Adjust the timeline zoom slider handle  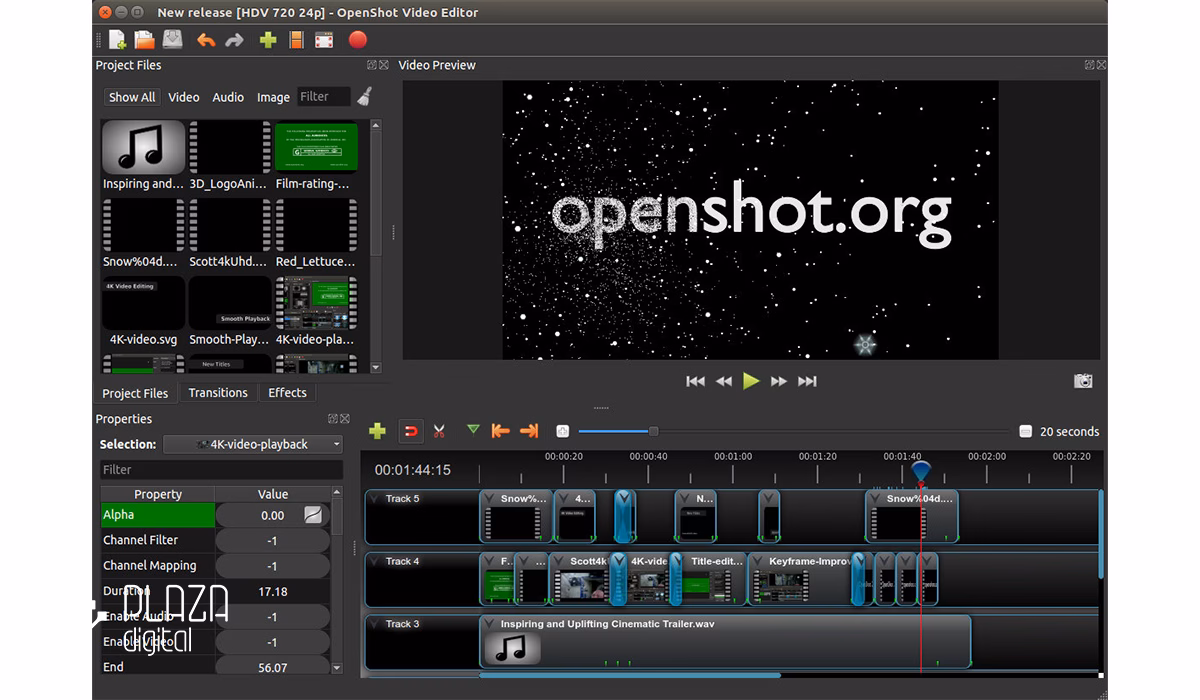tap(653, 431)
